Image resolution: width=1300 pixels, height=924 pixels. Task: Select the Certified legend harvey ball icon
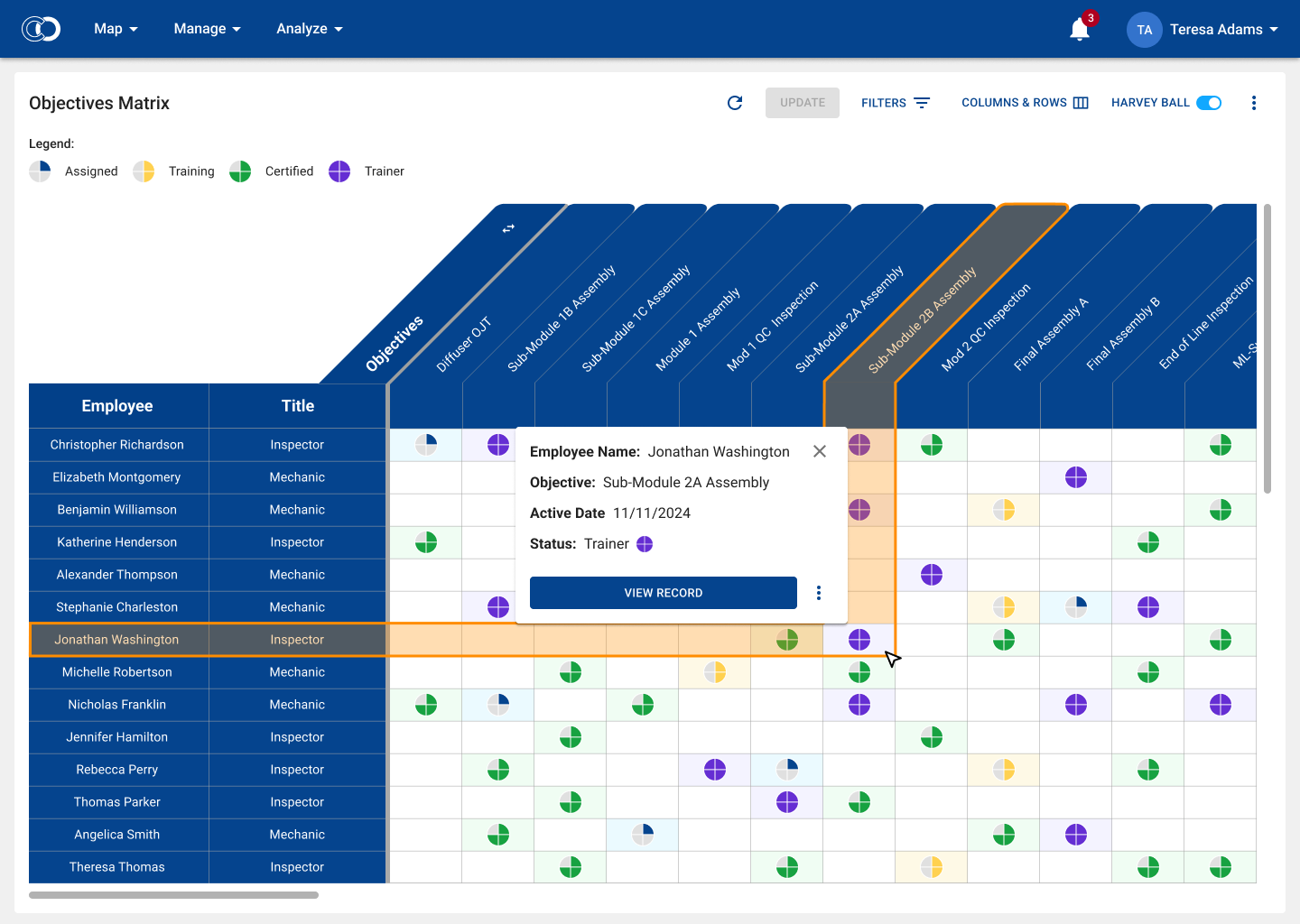[x=240, y=171]
